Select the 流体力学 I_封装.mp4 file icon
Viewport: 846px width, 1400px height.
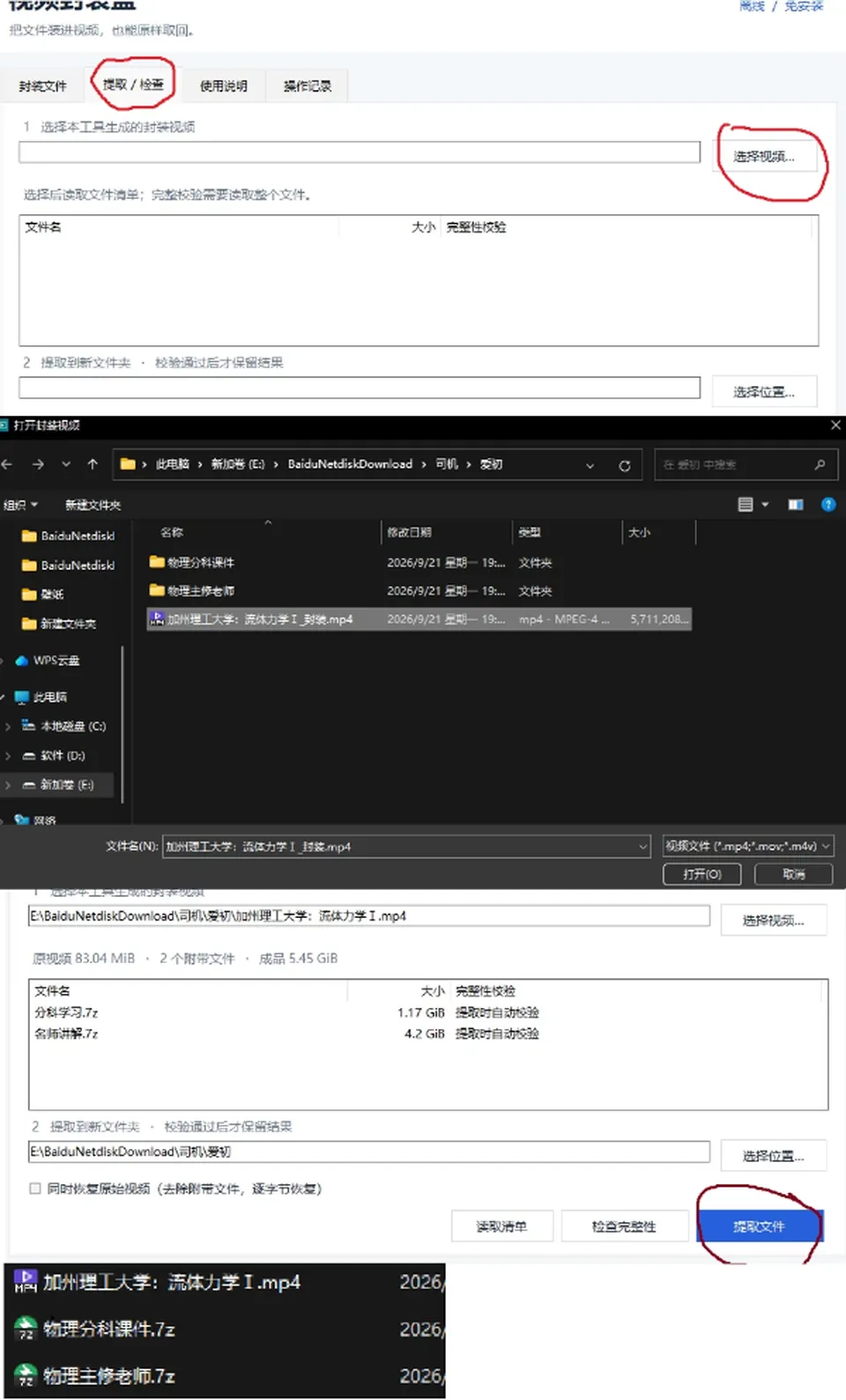[157, 619]
